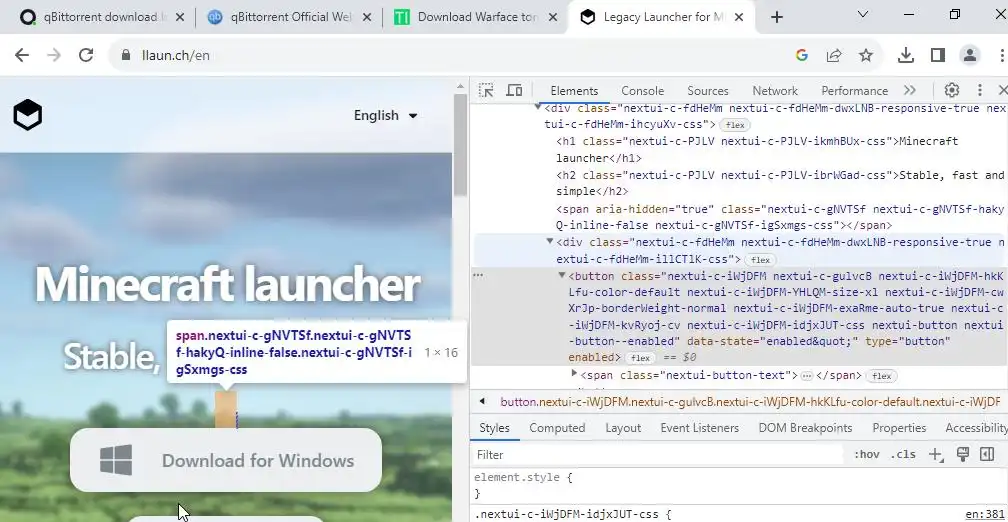The height and width of the screenshot is (522, 1008).
Task: Select the Properties pane tab
Action: (x=899, y=428)
